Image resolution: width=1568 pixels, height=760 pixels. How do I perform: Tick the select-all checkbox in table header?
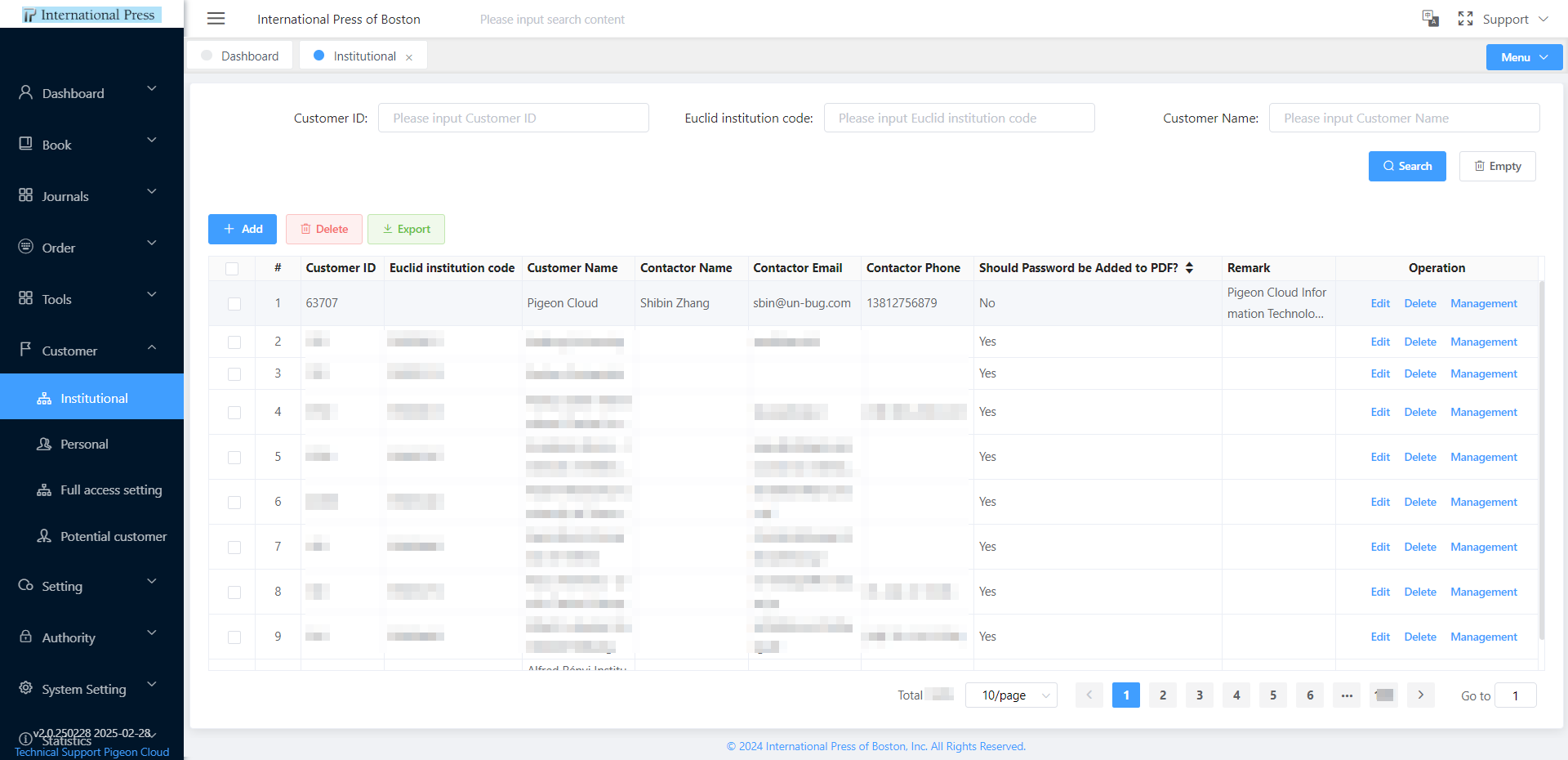point(232,269)
